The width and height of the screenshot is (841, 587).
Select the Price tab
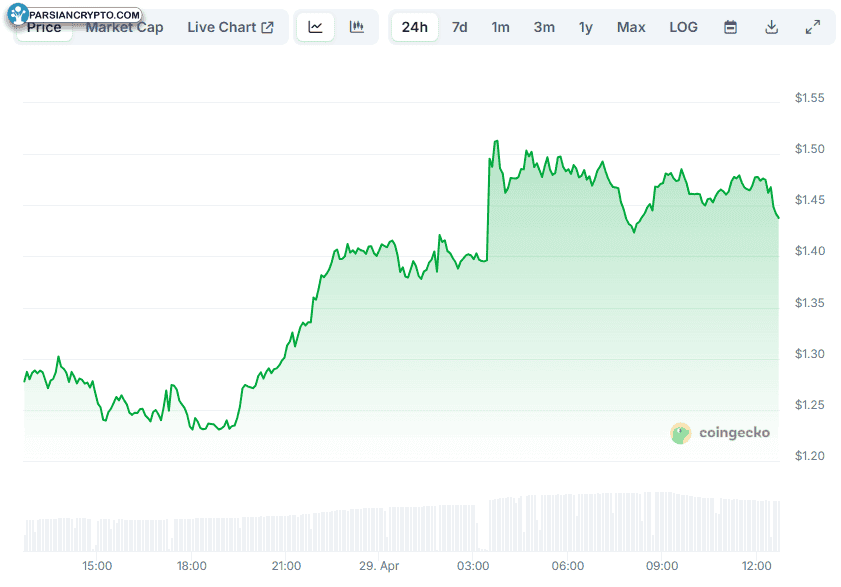pos(45,27)
